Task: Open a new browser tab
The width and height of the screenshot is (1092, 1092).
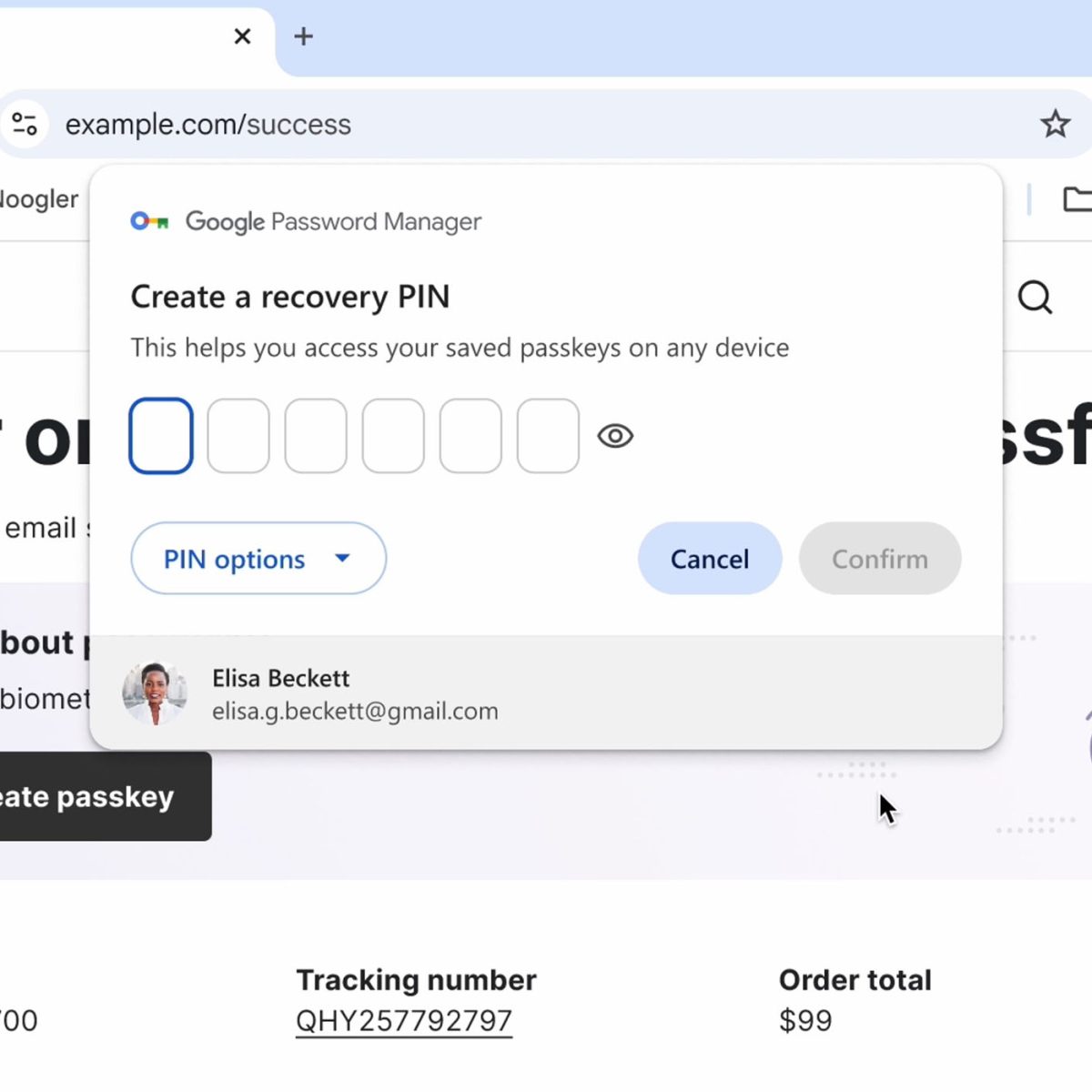Action: (304, 36)
